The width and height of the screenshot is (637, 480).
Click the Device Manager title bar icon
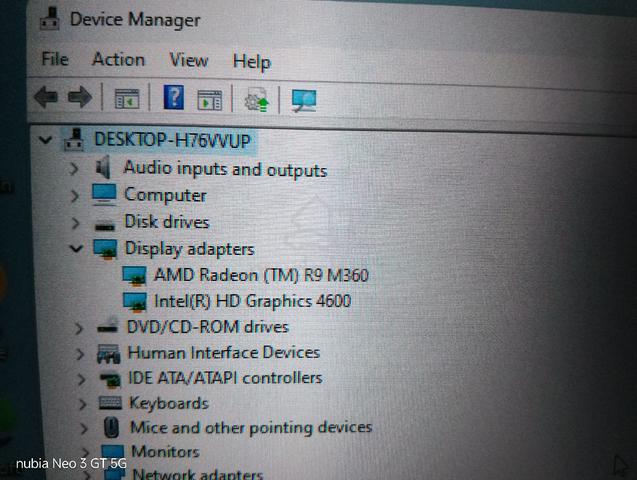[50, 19]
